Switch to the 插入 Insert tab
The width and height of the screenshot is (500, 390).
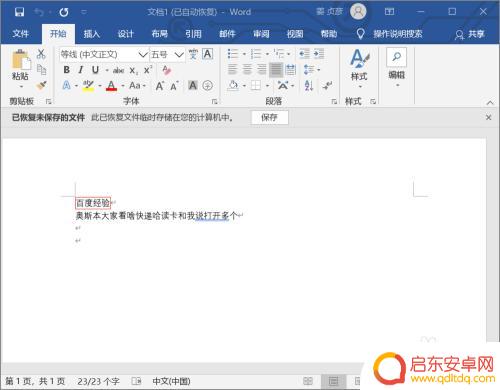click(91, 34)
